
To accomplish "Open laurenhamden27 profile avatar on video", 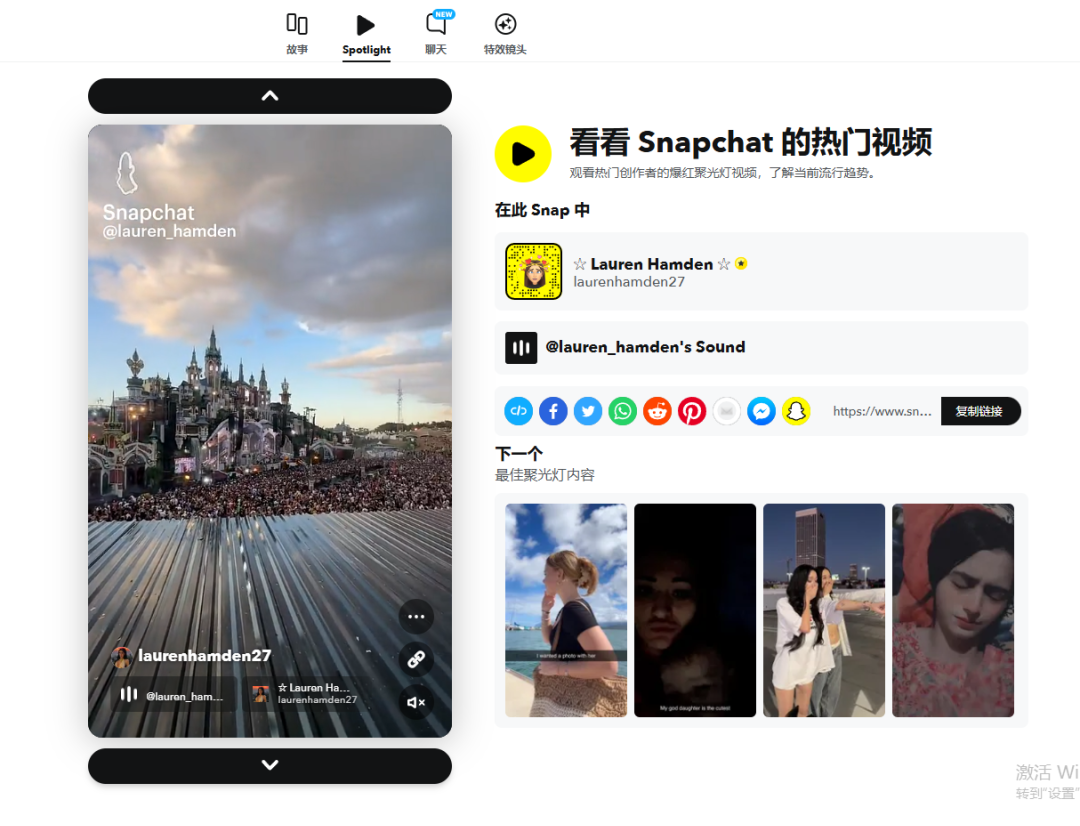I will click(122, 657).
